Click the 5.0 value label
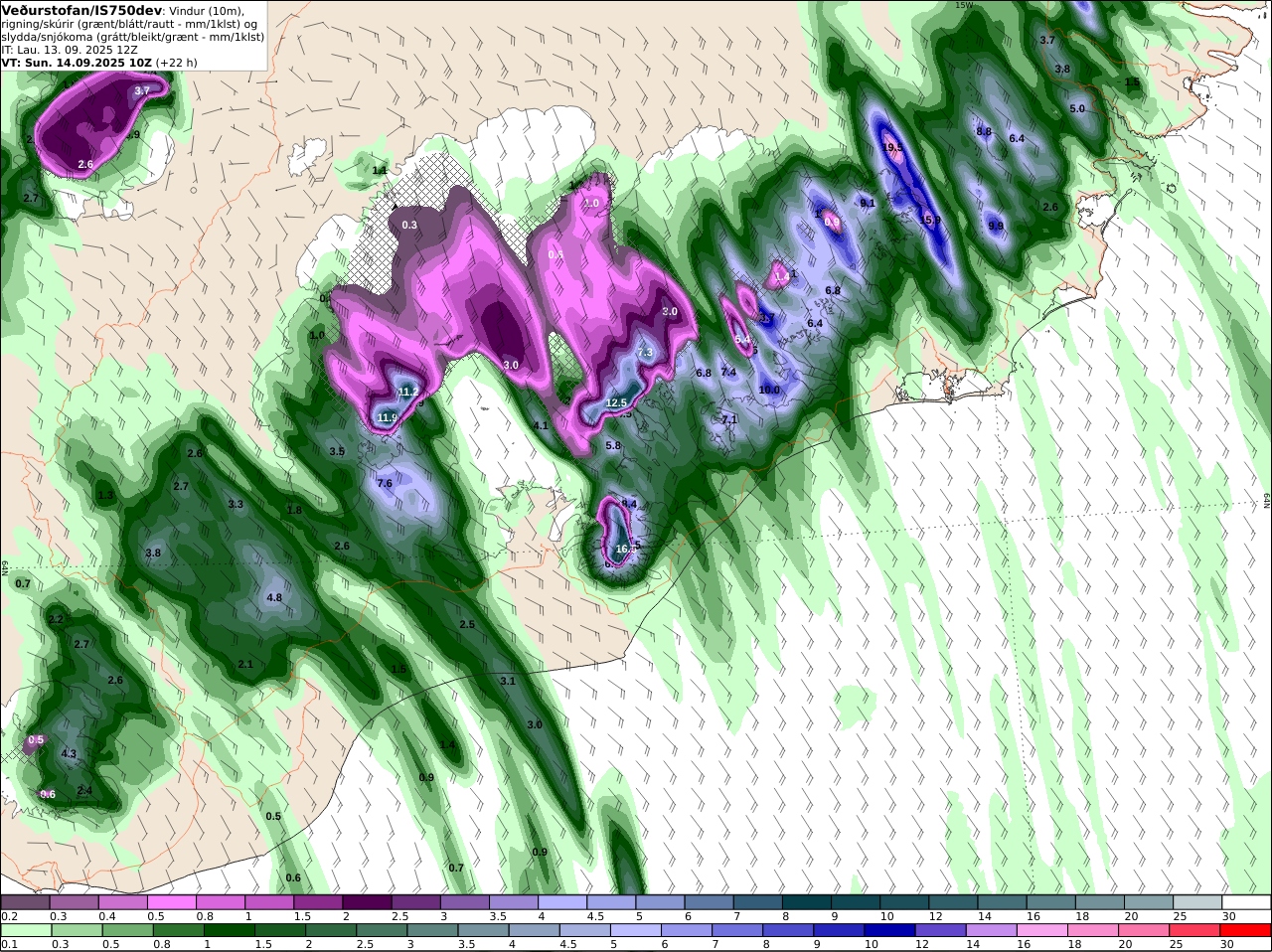This screenshot has width=1272, height=952. coord(1077,108)
